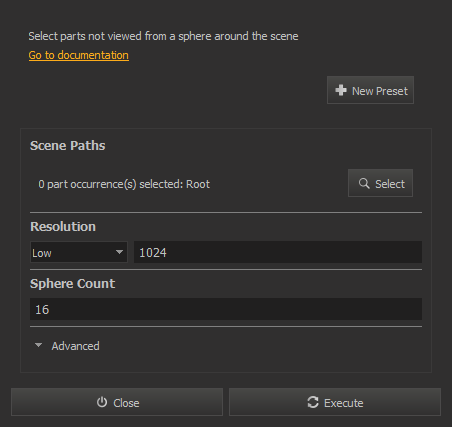Click the Select button for scene paths
Screen dimensions: 452x427
[x=380, y=183]
